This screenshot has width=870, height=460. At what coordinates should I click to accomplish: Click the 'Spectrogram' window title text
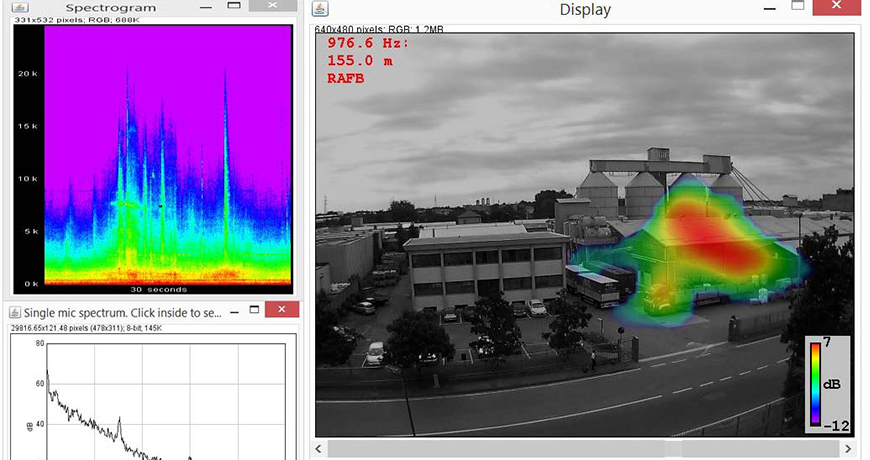(x=111, y=8)
